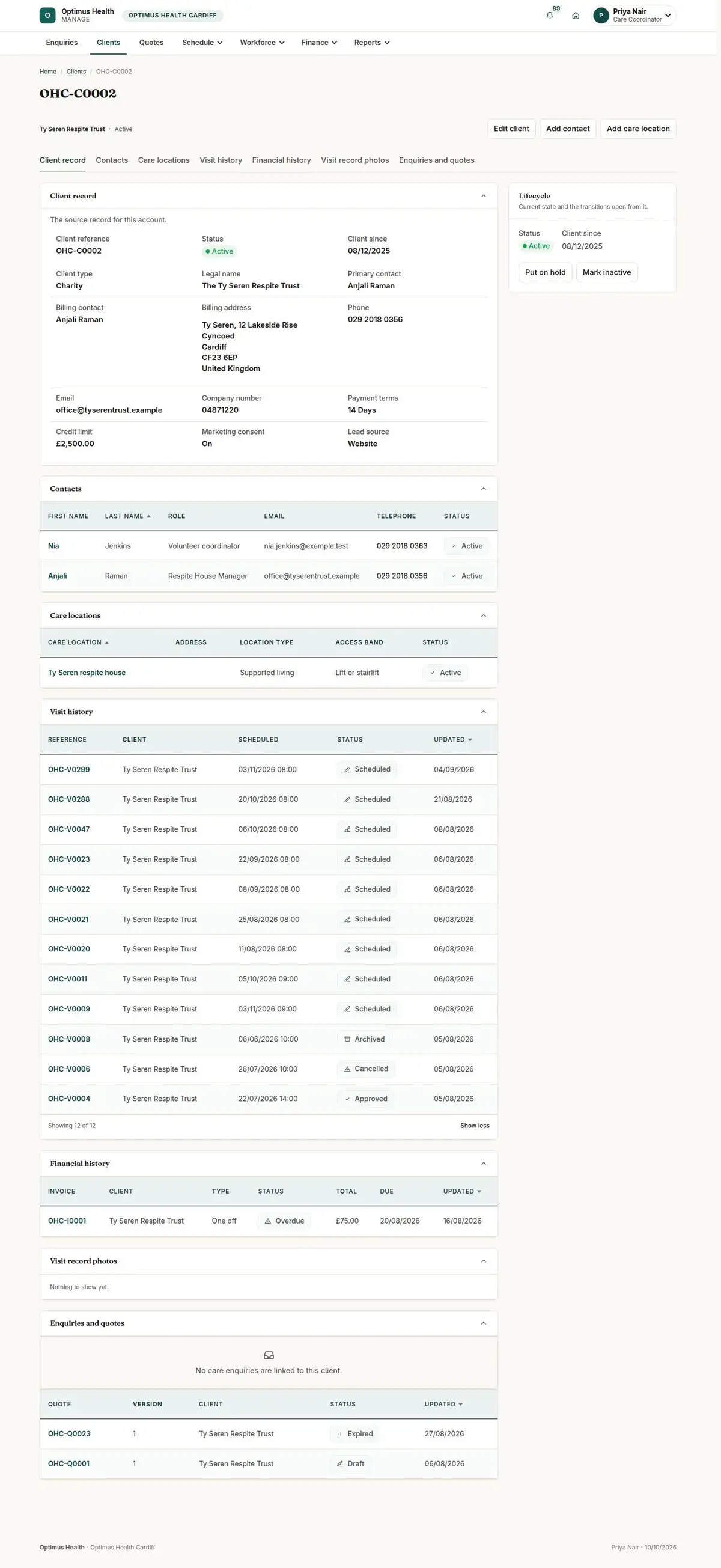Collapse the Visit record photos panel
This screenshot has height=1568, width=721.
click(x=484, y=1261)
